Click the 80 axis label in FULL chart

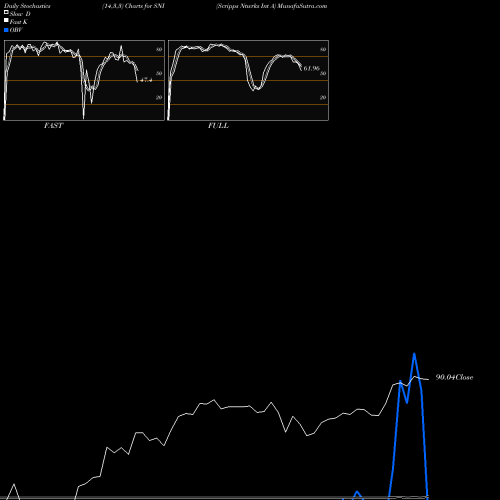(323, 49)
